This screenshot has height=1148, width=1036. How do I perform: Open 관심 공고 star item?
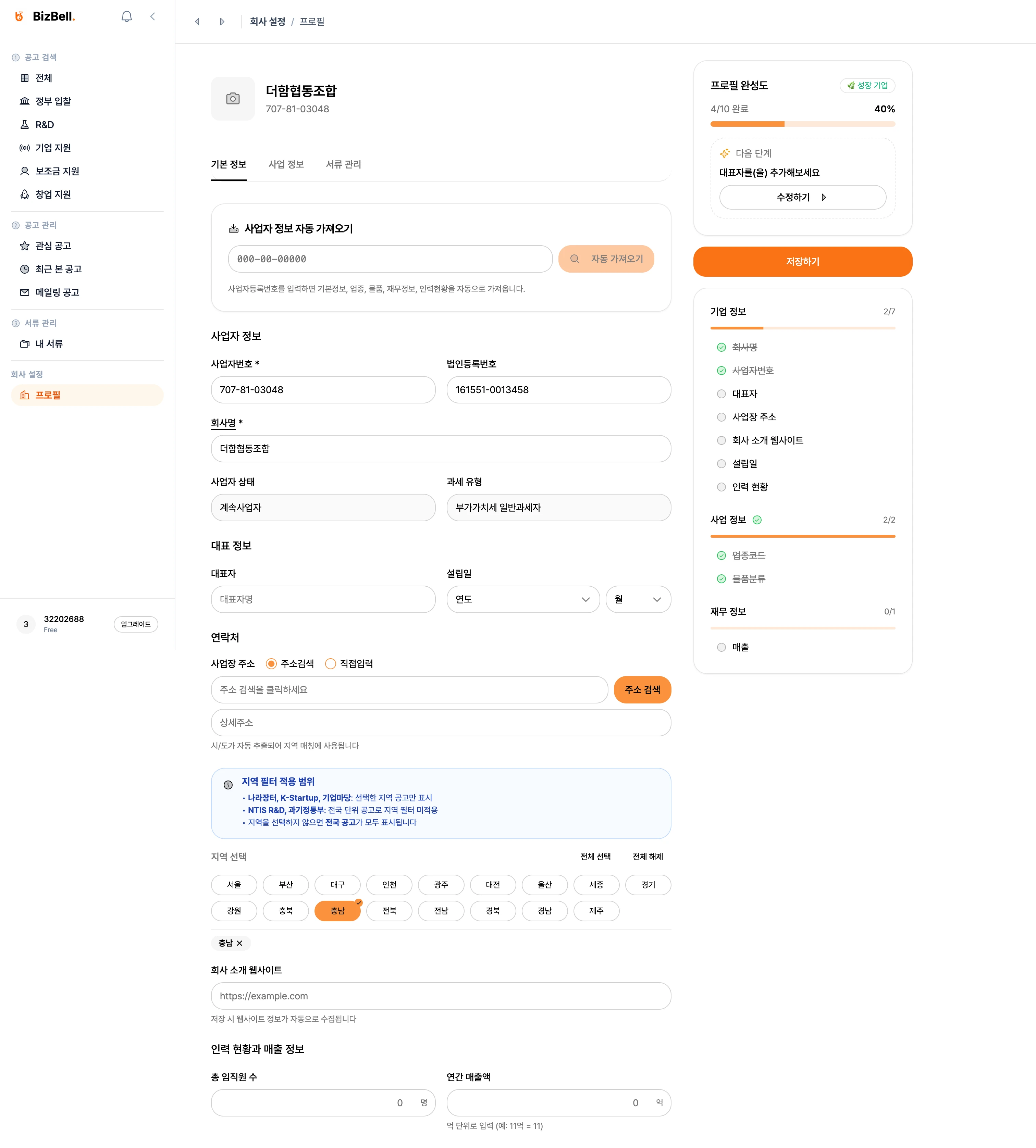point(53,246)
